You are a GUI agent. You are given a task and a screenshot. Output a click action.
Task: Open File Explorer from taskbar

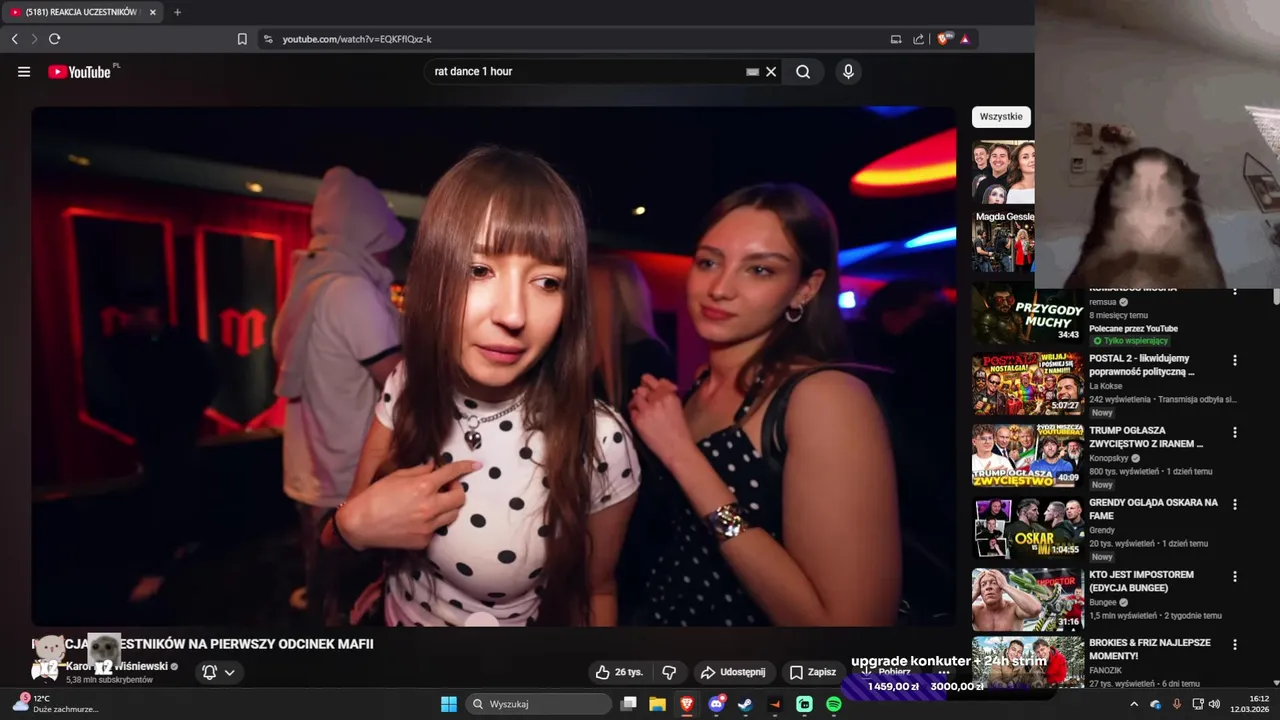click(657, 704)
